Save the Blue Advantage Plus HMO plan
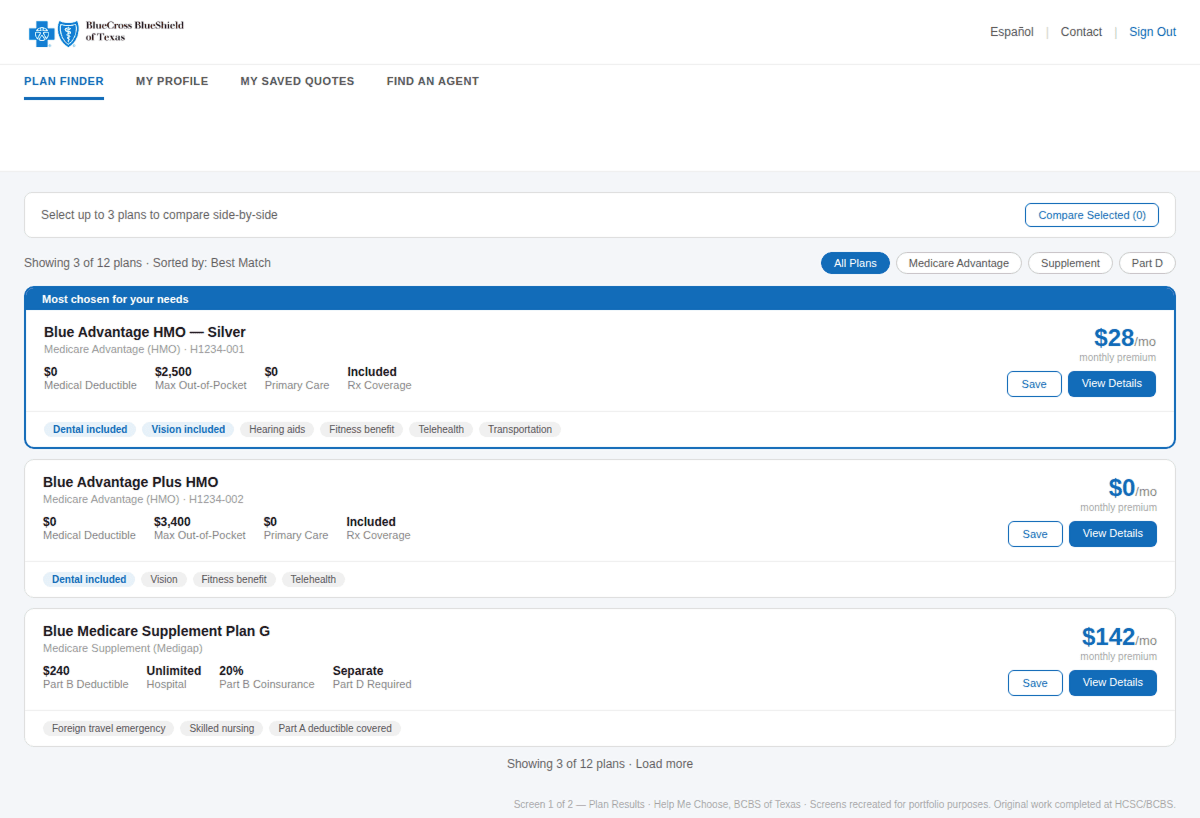Viewport: 1200px width, 818px height. (1035, 534)
